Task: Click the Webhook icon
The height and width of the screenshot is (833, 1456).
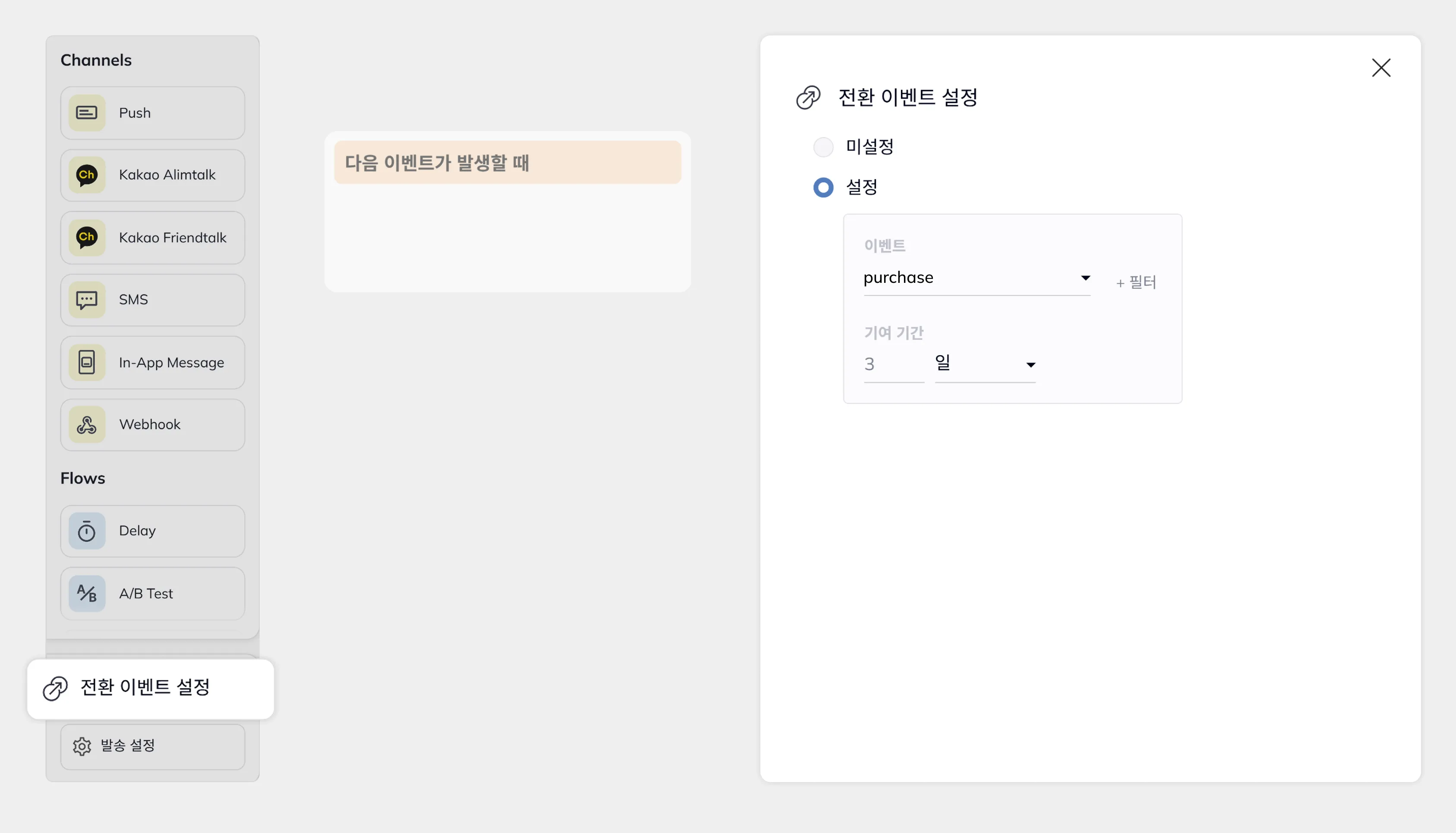Action: point(87,425)
